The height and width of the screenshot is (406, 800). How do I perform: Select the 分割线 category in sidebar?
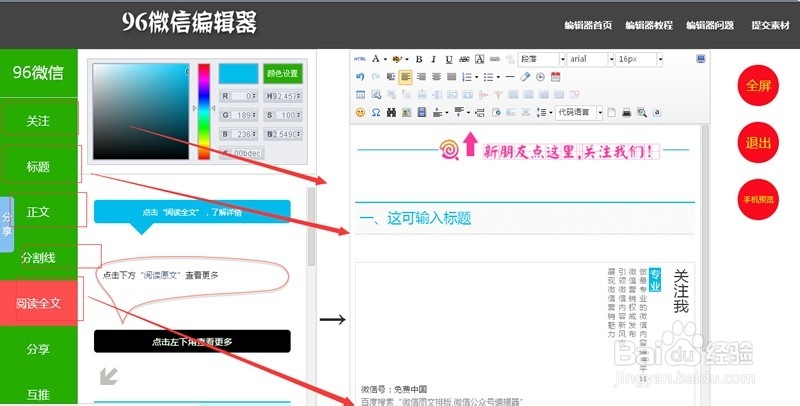click(38, 258)
